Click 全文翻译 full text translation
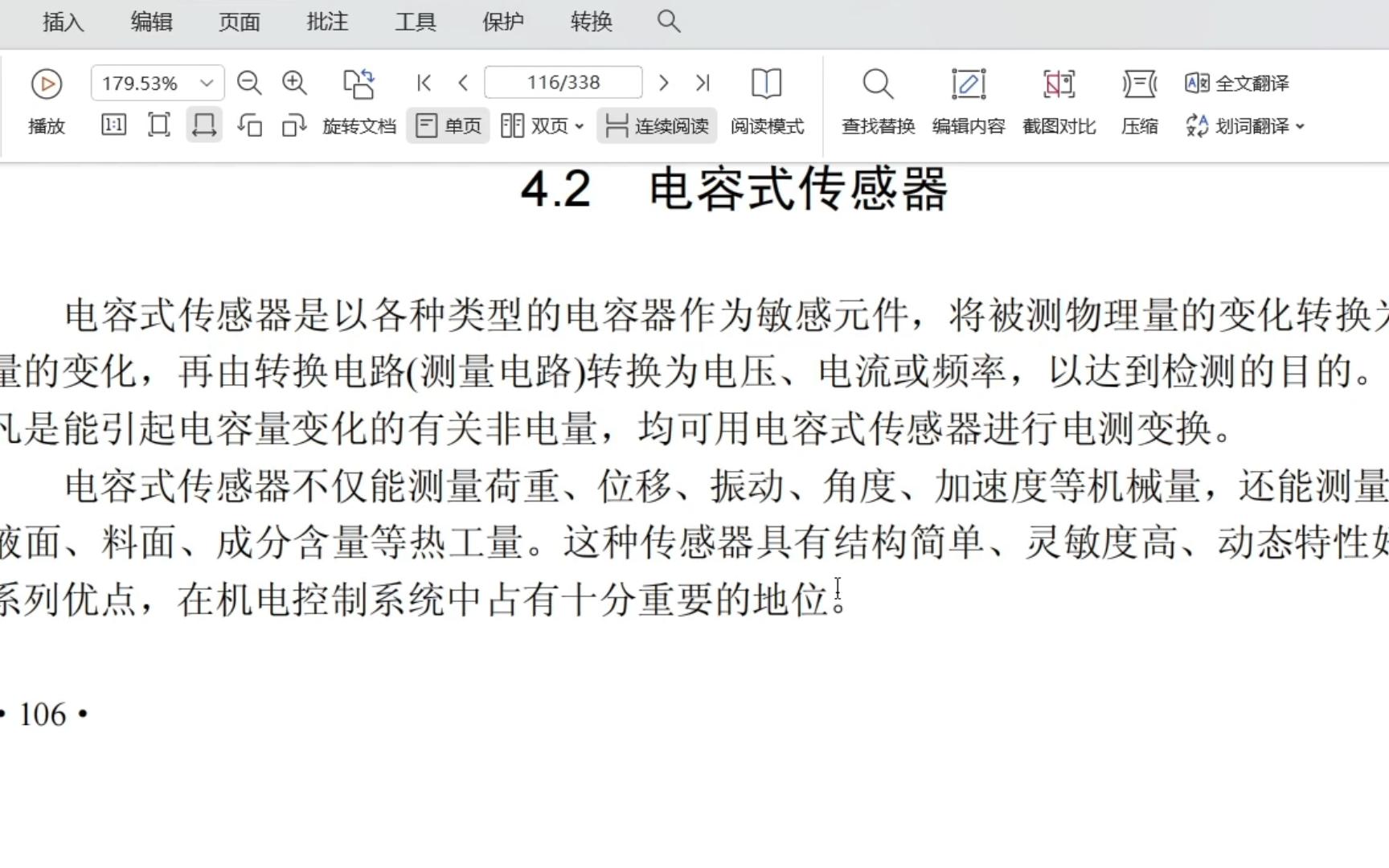Screen dimensions: 1389x868 [1237, 83]
